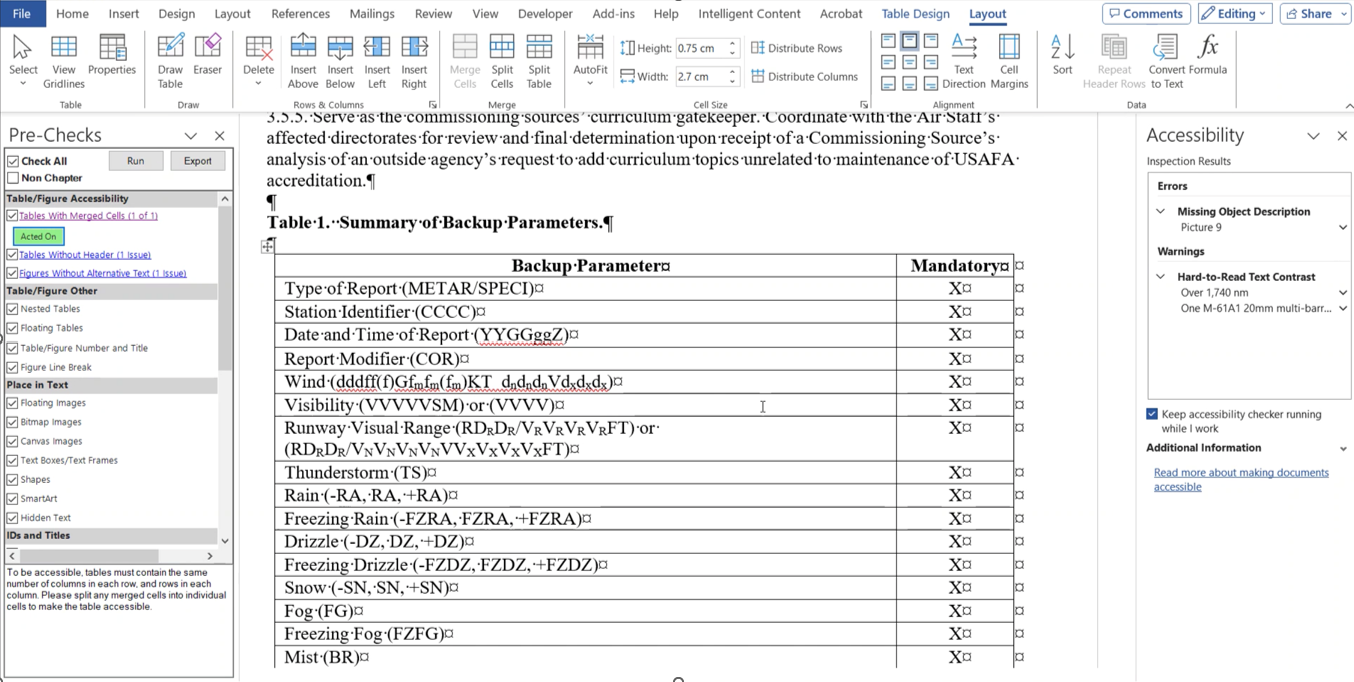Click Insert Left column
This screenshot has width=1354, height=682.
pyautogui.click(x=377, y=60)
